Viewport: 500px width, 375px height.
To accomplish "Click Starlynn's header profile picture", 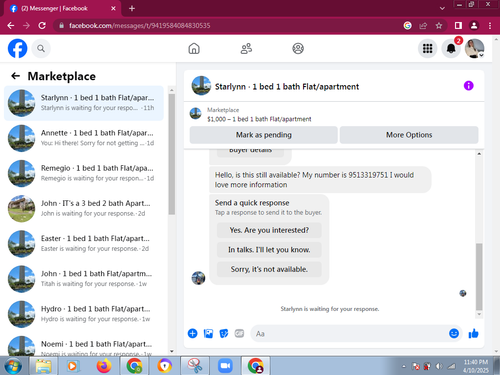I will point(201,86).
